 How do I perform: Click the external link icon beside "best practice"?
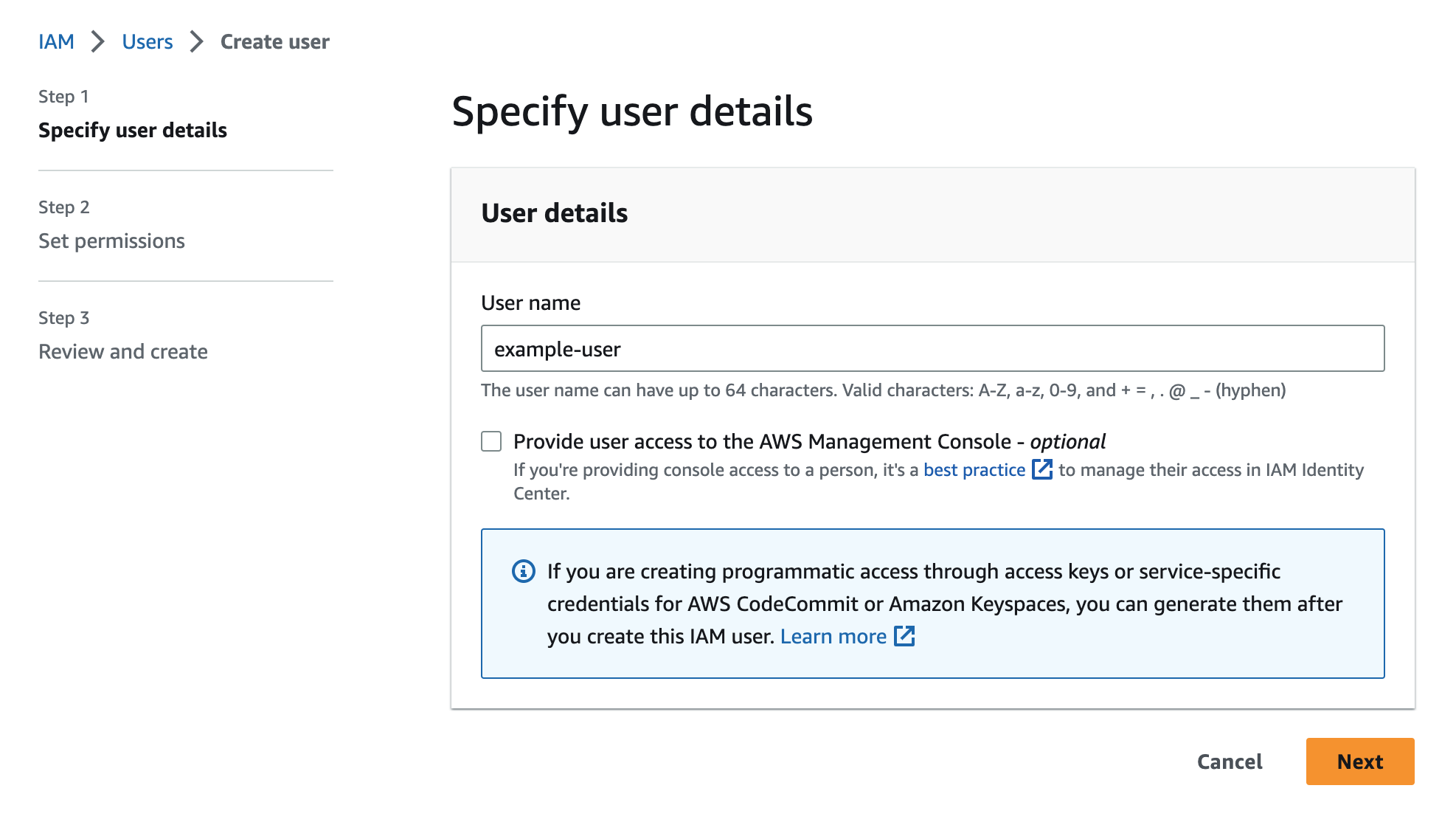1043,469
